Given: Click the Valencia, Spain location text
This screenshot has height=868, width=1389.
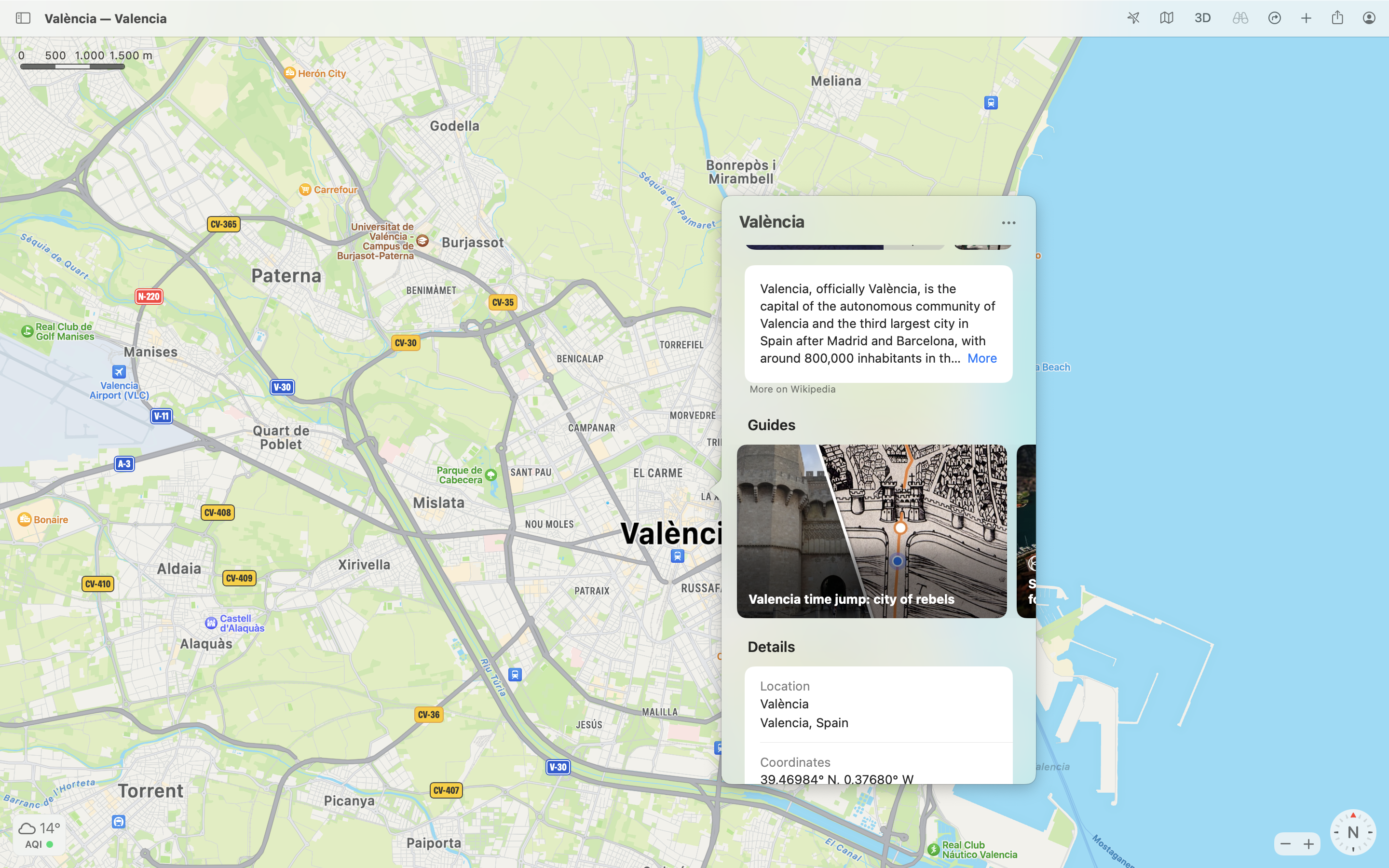Looking at the screenshot, I should (x=804, y=723).
